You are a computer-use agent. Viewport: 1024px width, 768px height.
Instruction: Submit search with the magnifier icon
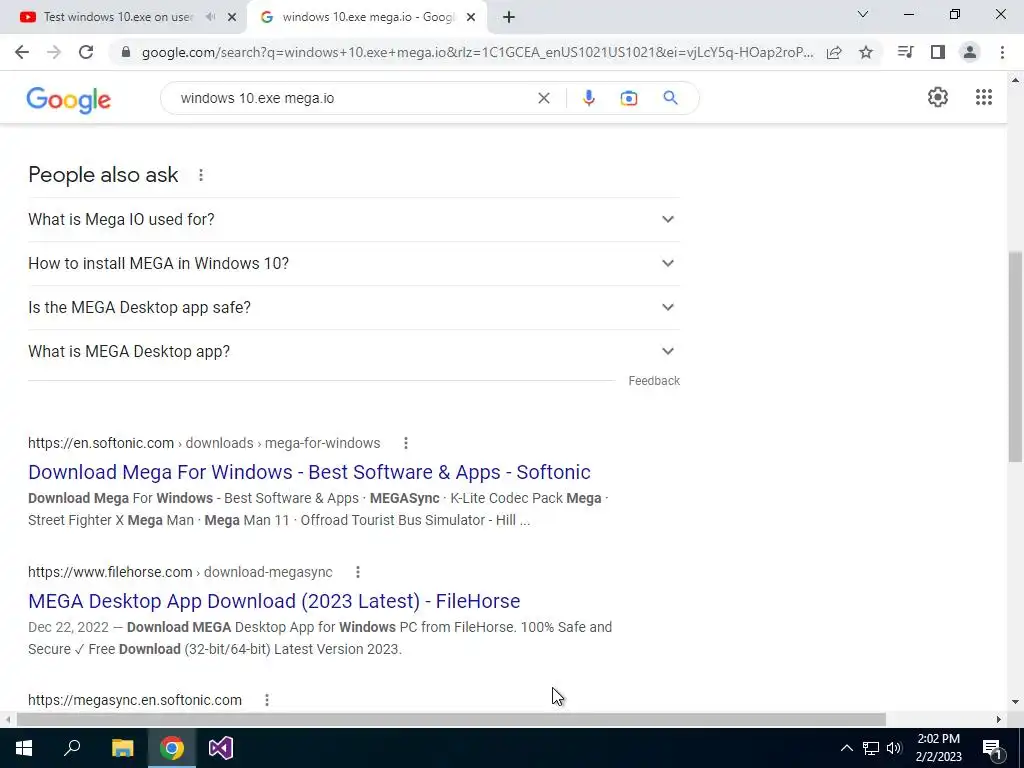click(x=670, y=98)
